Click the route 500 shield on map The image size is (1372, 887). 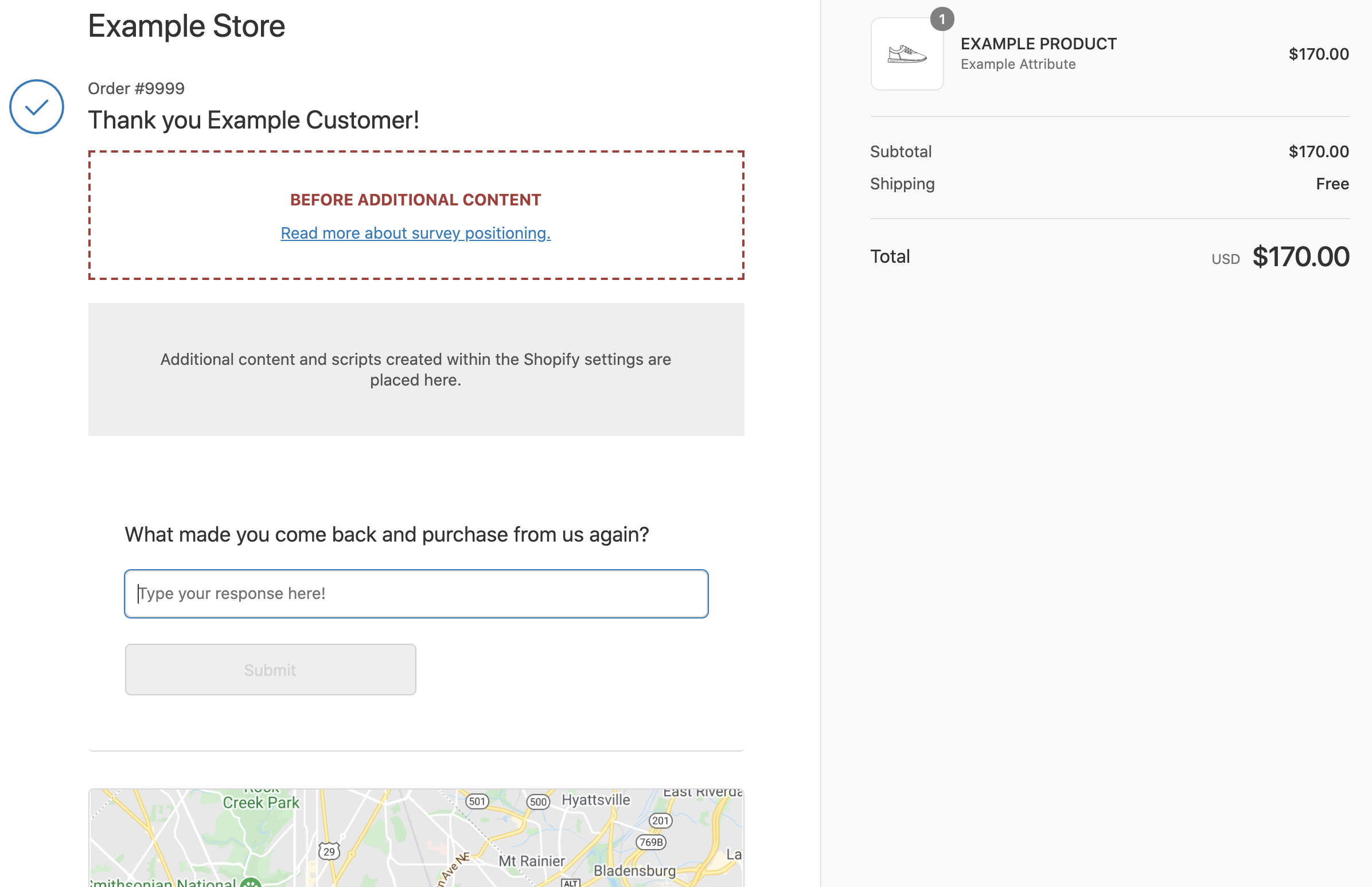tap(538, 801)
